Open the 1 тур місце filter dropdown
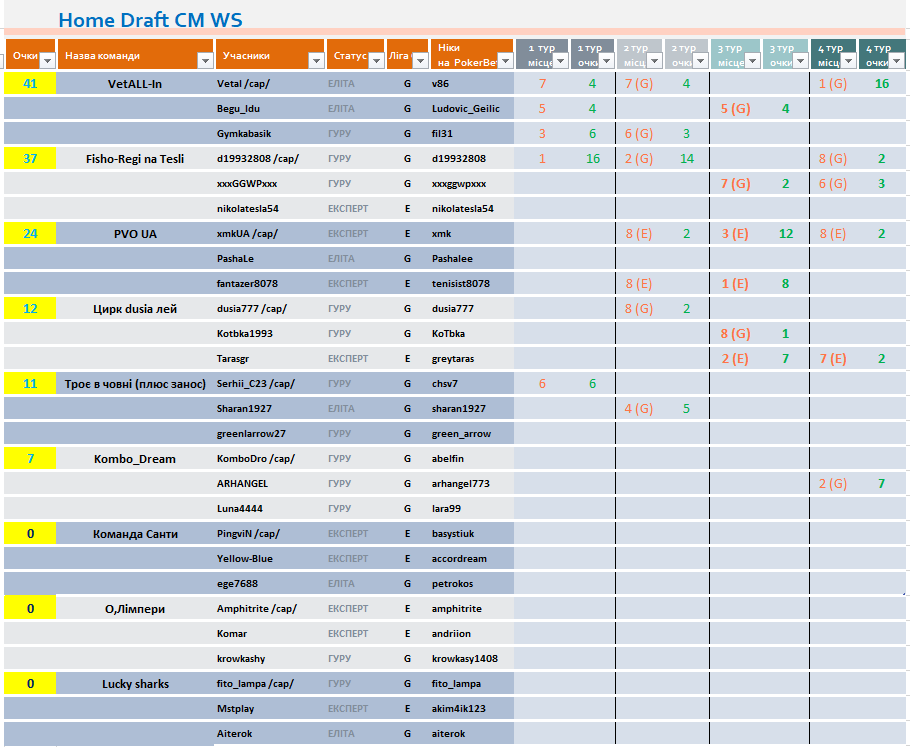Screen dimensions: 910x747 [560, 60]
